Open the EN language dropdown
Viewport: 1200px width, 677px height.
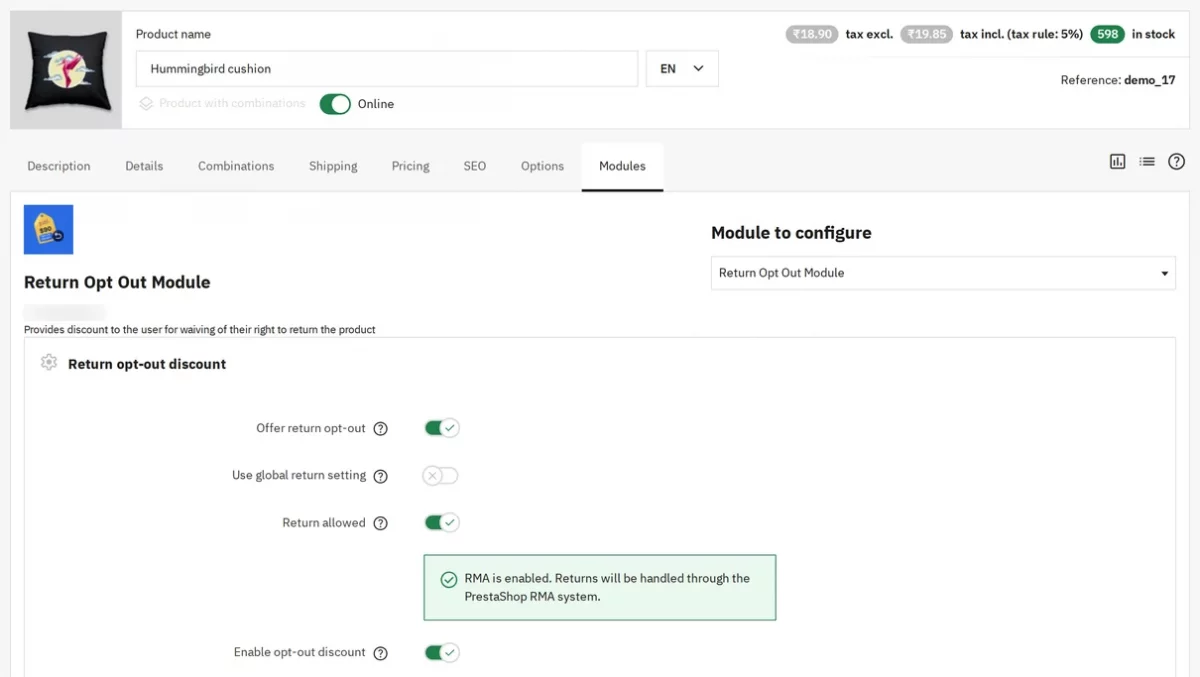tap(682, 69)
